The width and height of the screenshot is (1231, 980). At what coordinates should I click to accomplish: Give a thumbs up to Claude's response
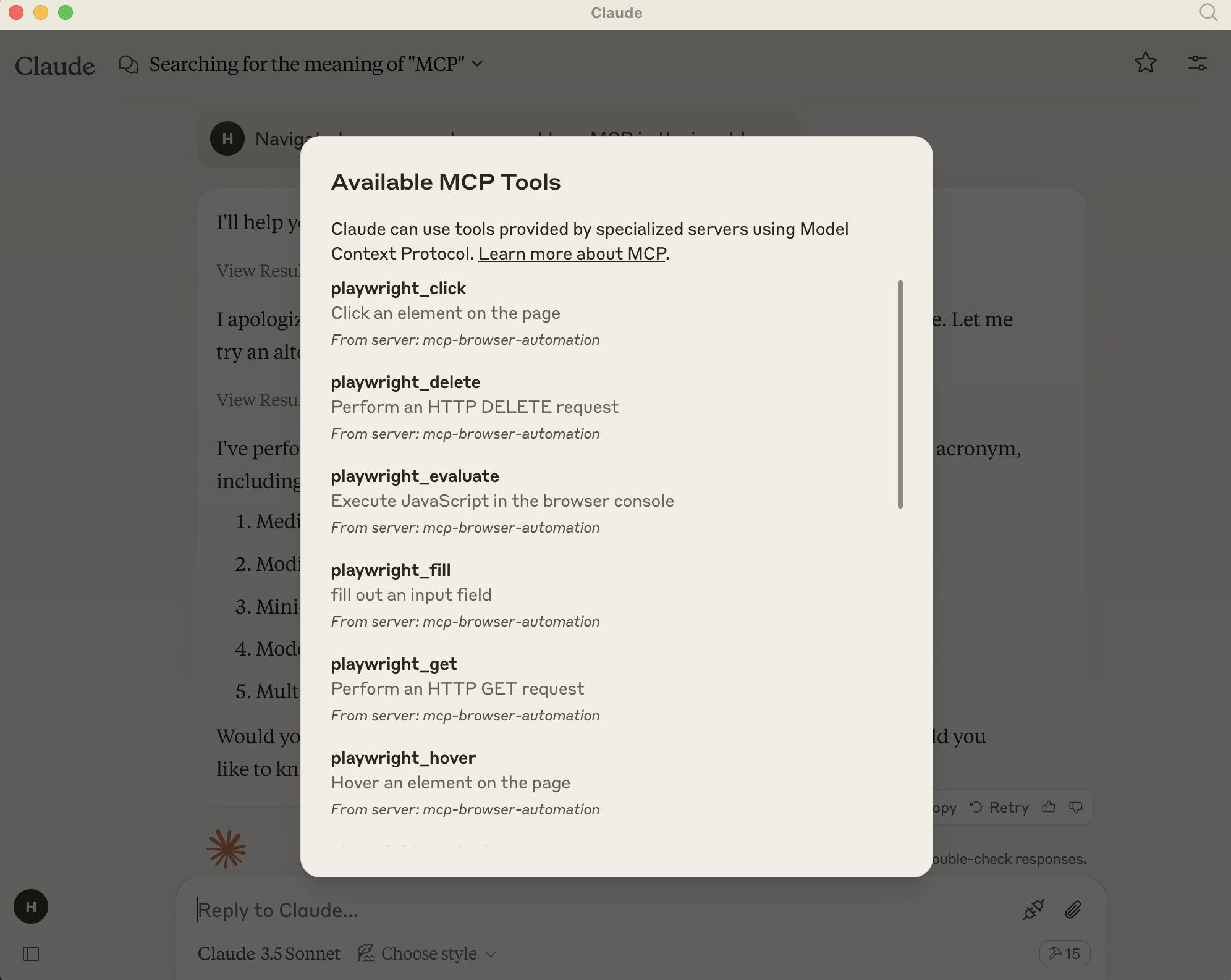[x=1049, y=808]
